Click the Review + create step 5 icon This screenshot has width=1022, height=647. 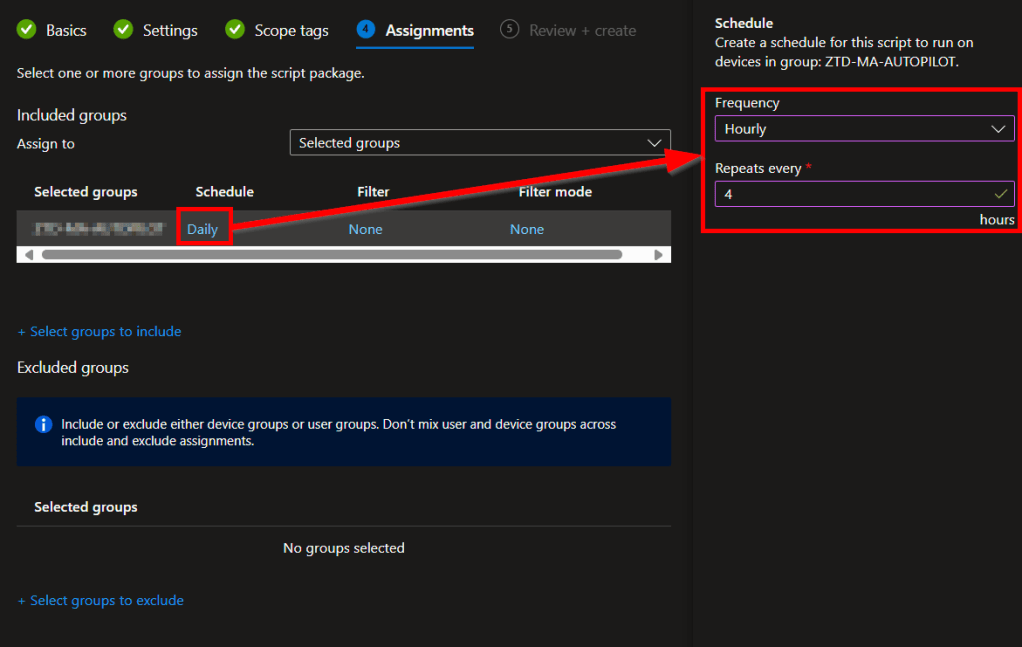pos(510,30)
